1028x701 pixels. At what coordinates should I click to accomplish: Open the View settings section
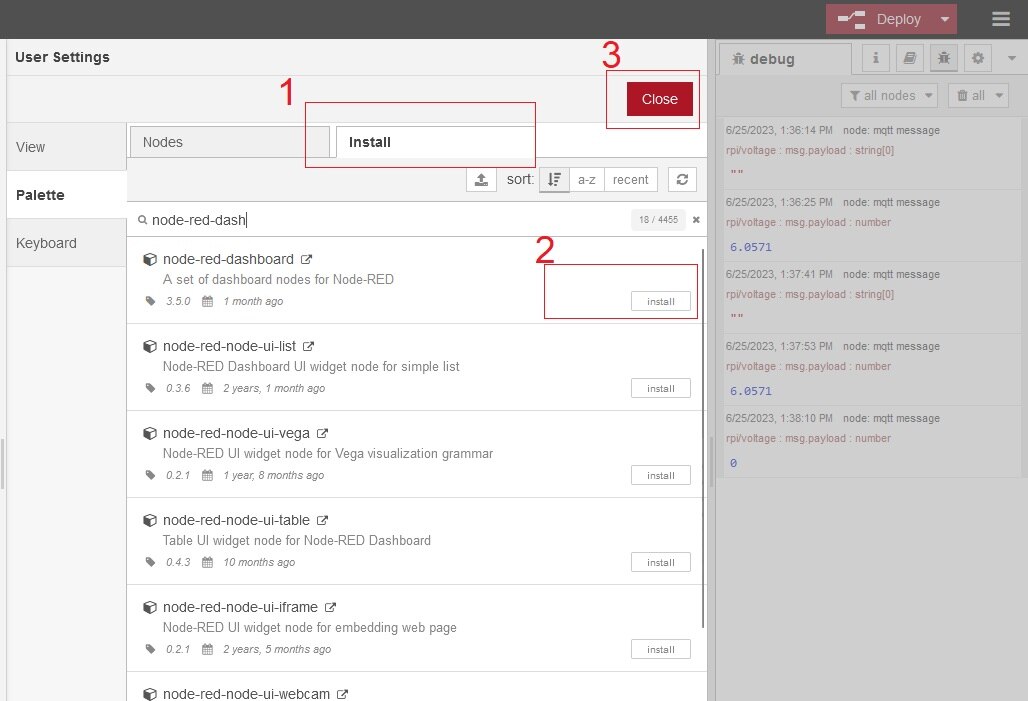pos(66,147)
